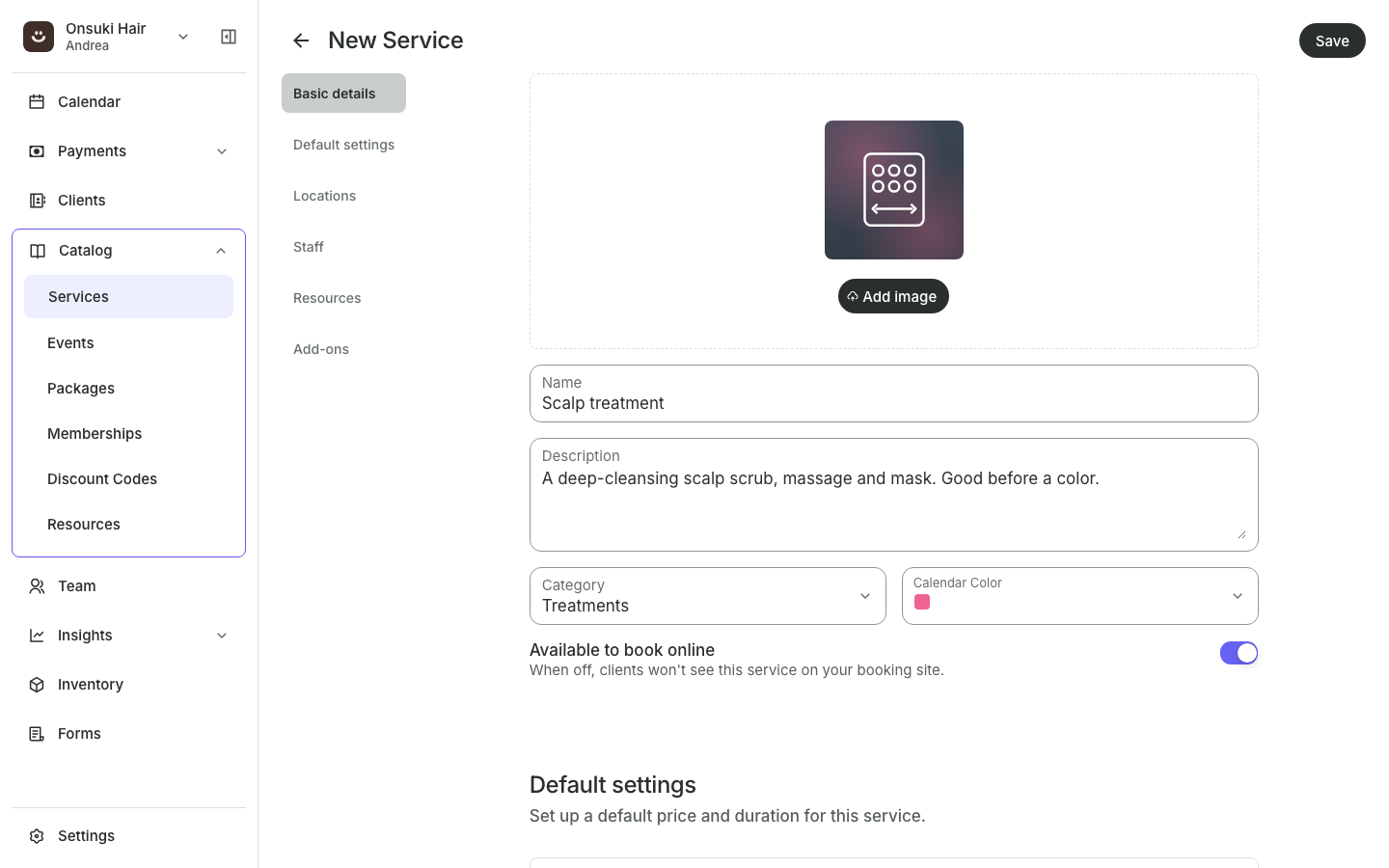Select Basic details section tab

click(x=343, y=94)
